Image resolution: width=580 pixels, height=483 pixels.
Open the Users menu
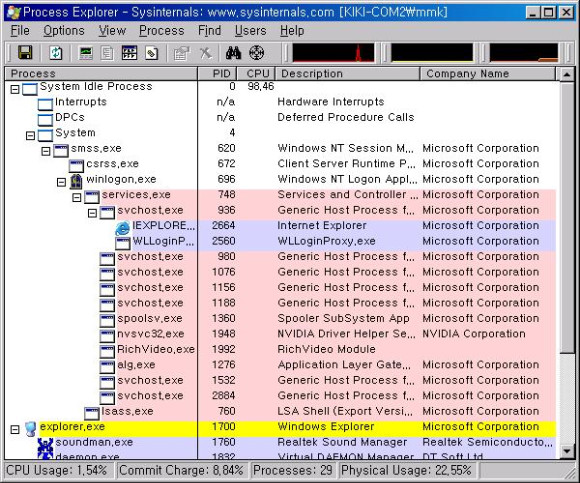tap(250, 31)
